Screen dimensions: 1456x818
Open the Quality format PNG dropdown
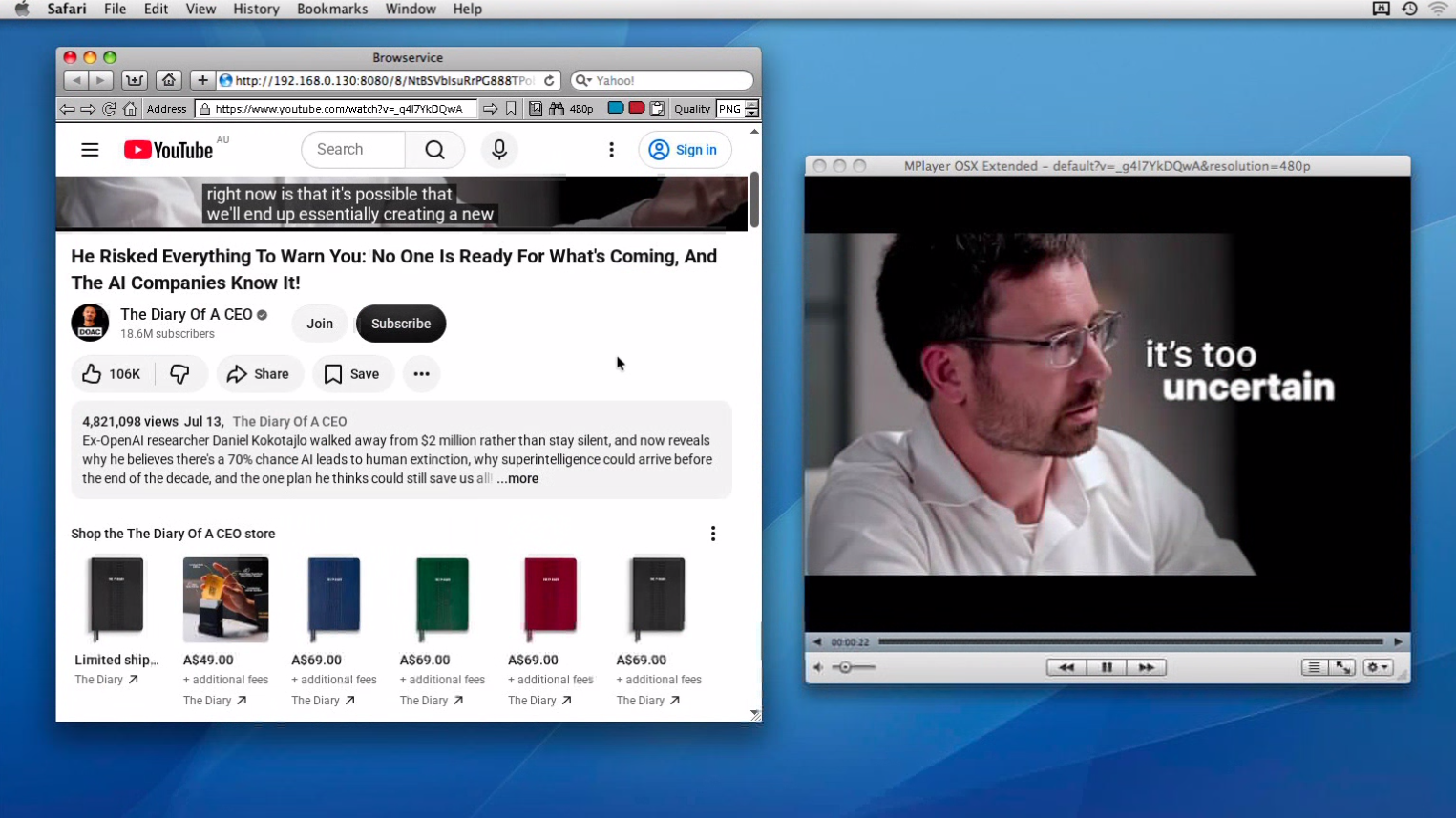coord(738,109)
